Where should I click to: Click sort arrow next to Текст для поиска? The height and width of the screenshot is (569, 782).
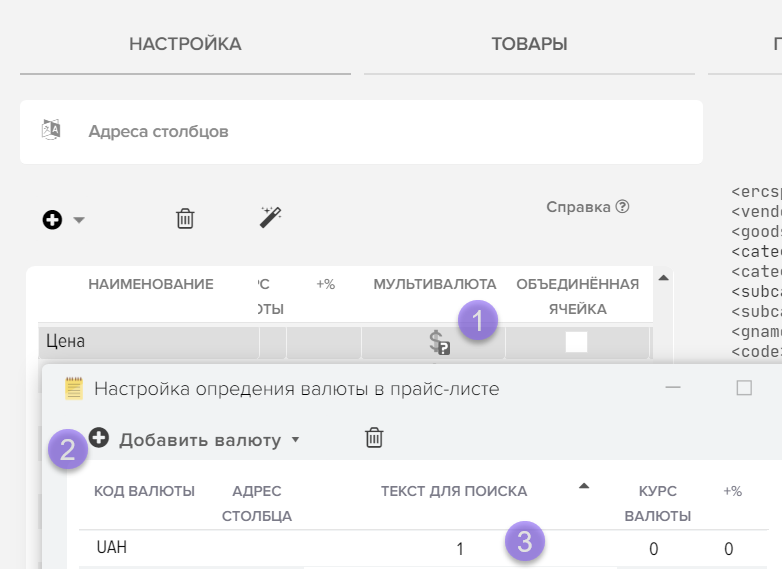point(584,486)
